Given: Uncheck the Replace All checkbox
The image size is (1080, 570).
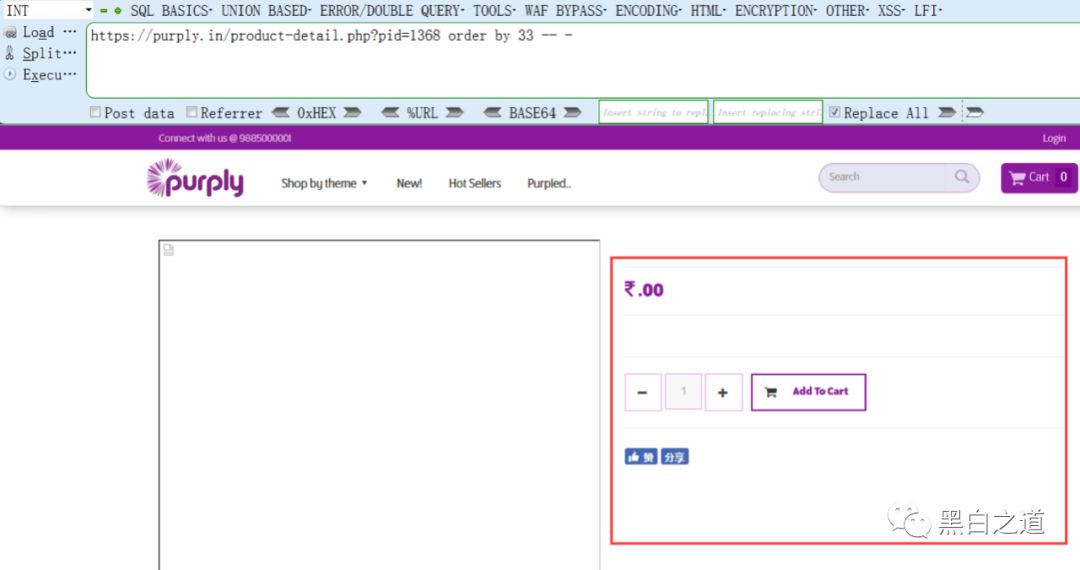Looking at the screenshot, I should pos(835,112).
